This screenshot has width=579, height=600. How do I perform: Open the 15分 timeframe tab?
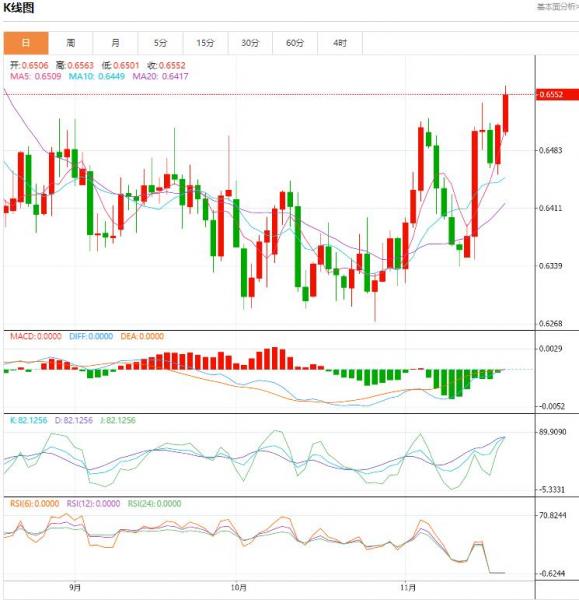click(206, 43)
